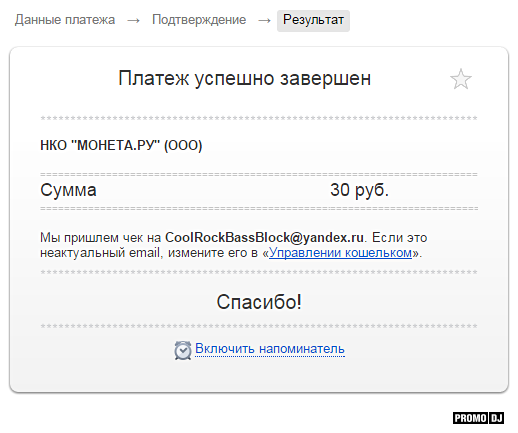Open 'Управлении кошельком' link
The height and width of the screenshot is (433, 518).
point(340,253)
